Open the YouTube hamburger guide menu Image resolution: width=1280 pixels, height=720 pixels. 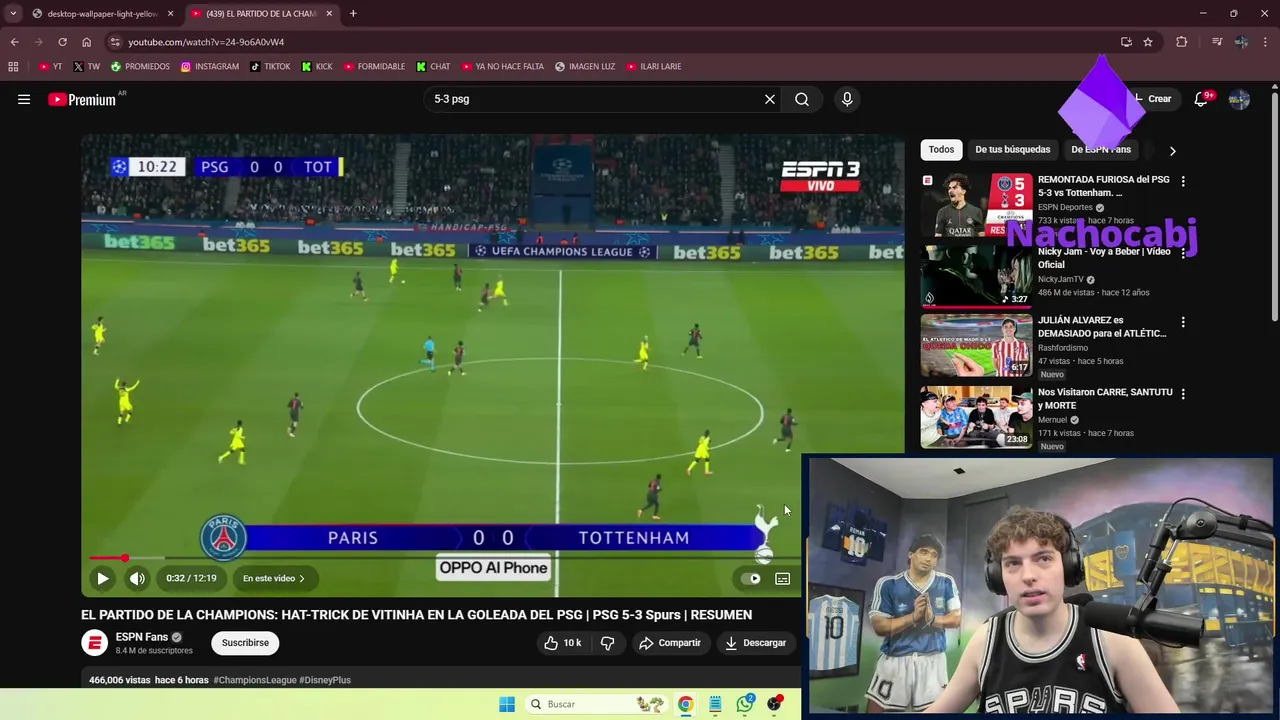(24, 99)
